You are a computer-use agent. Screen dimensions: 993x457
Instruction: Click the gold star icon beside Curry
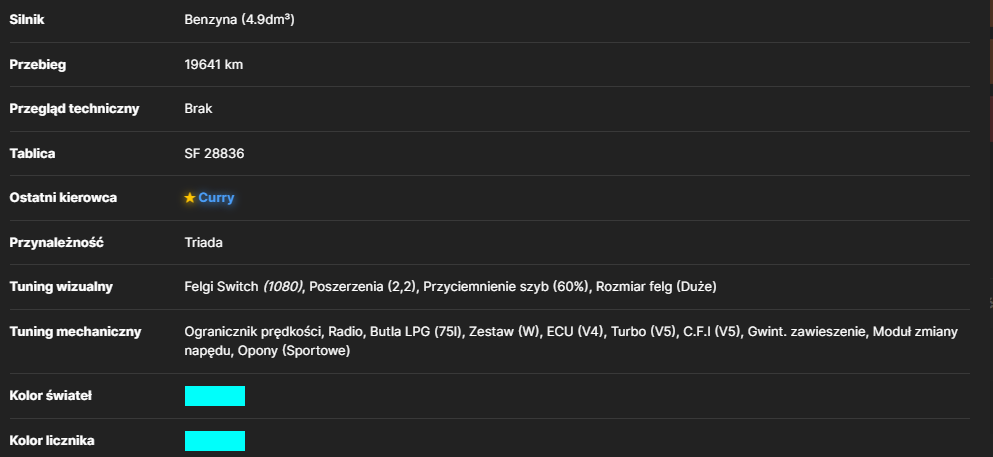tap(189, 198)
